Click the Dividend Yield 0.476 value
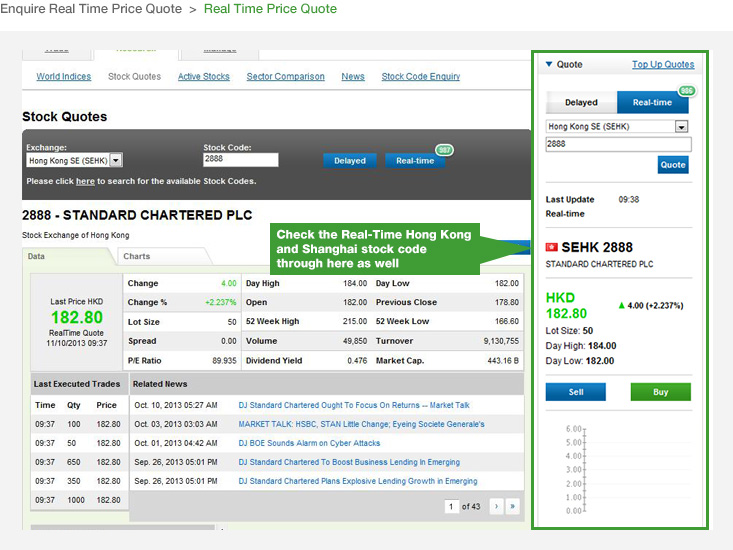 click(357, 361)
